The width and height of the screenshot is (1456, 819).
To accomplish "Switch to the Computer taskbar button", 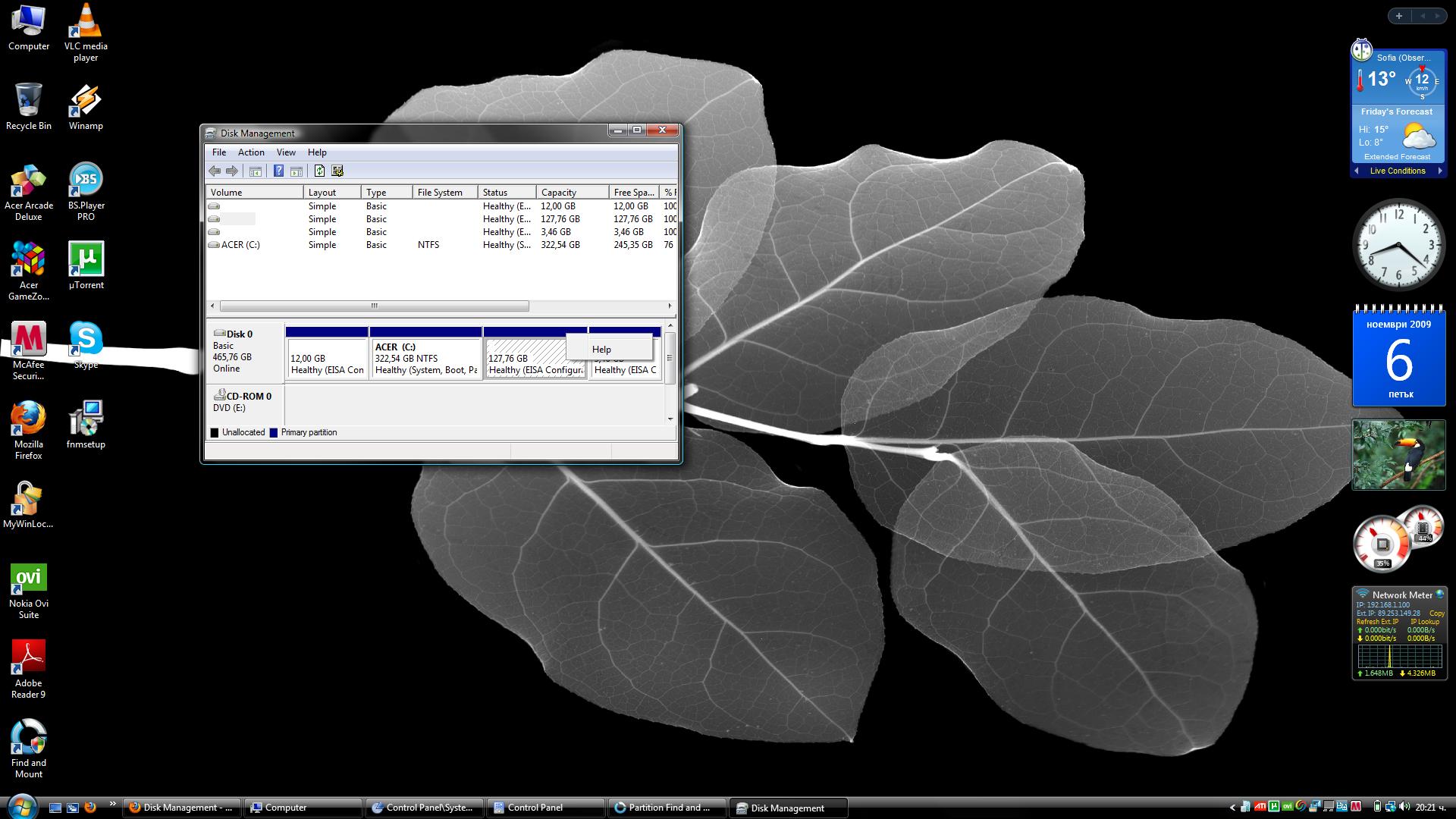I will (303, 808).
